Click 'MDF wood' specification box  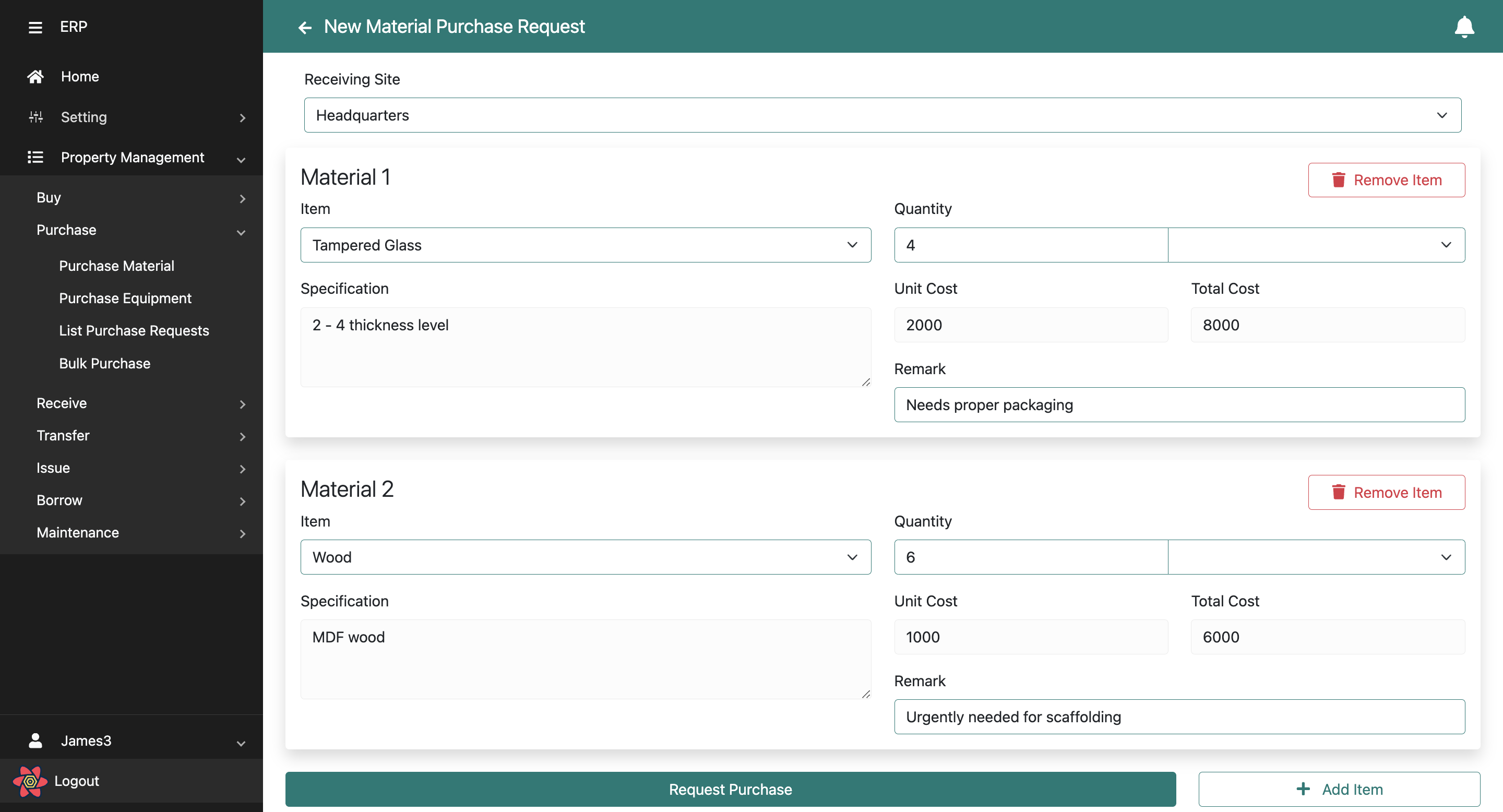(x=585, y=659)
